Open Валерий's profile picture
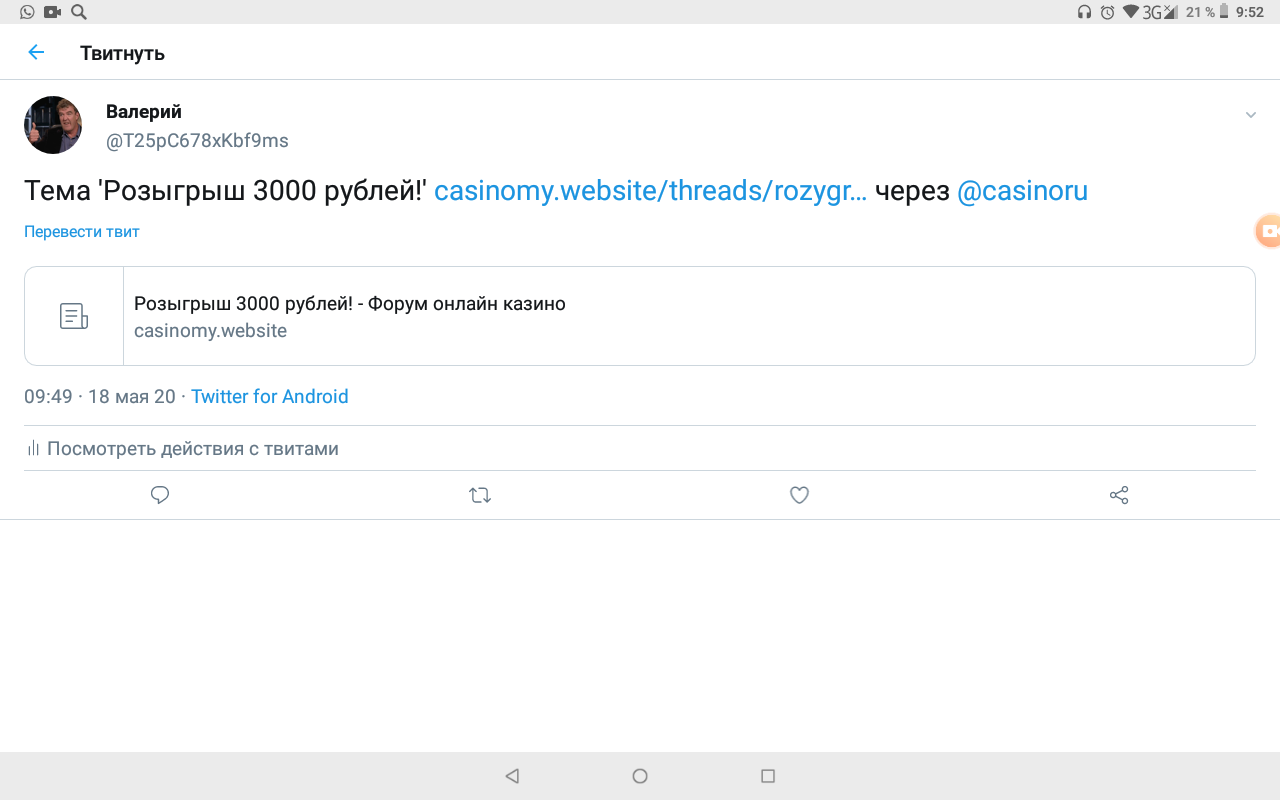 [x=53, y=125]
